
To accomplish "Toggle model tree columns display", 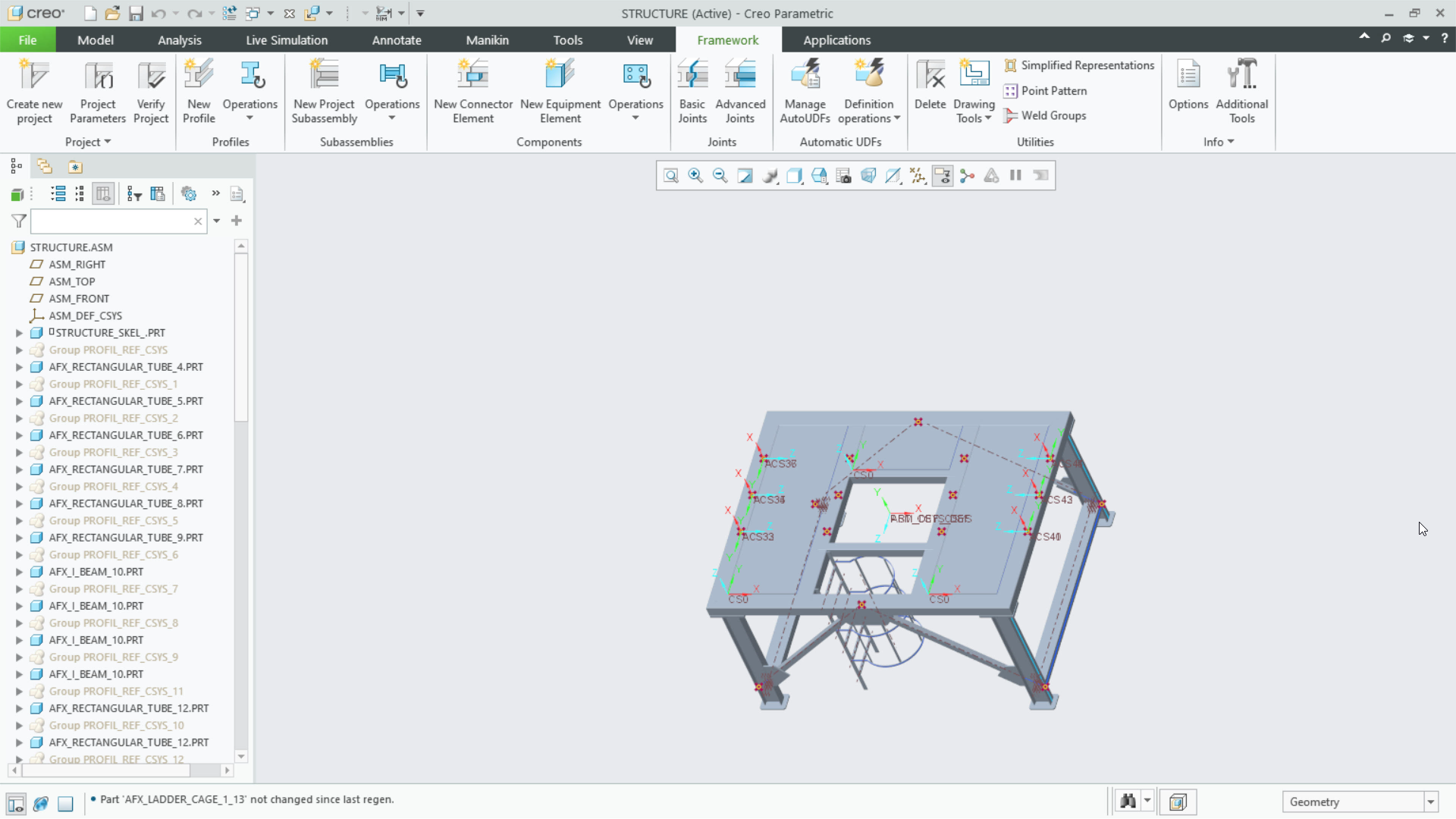I will tap(103, 194).
